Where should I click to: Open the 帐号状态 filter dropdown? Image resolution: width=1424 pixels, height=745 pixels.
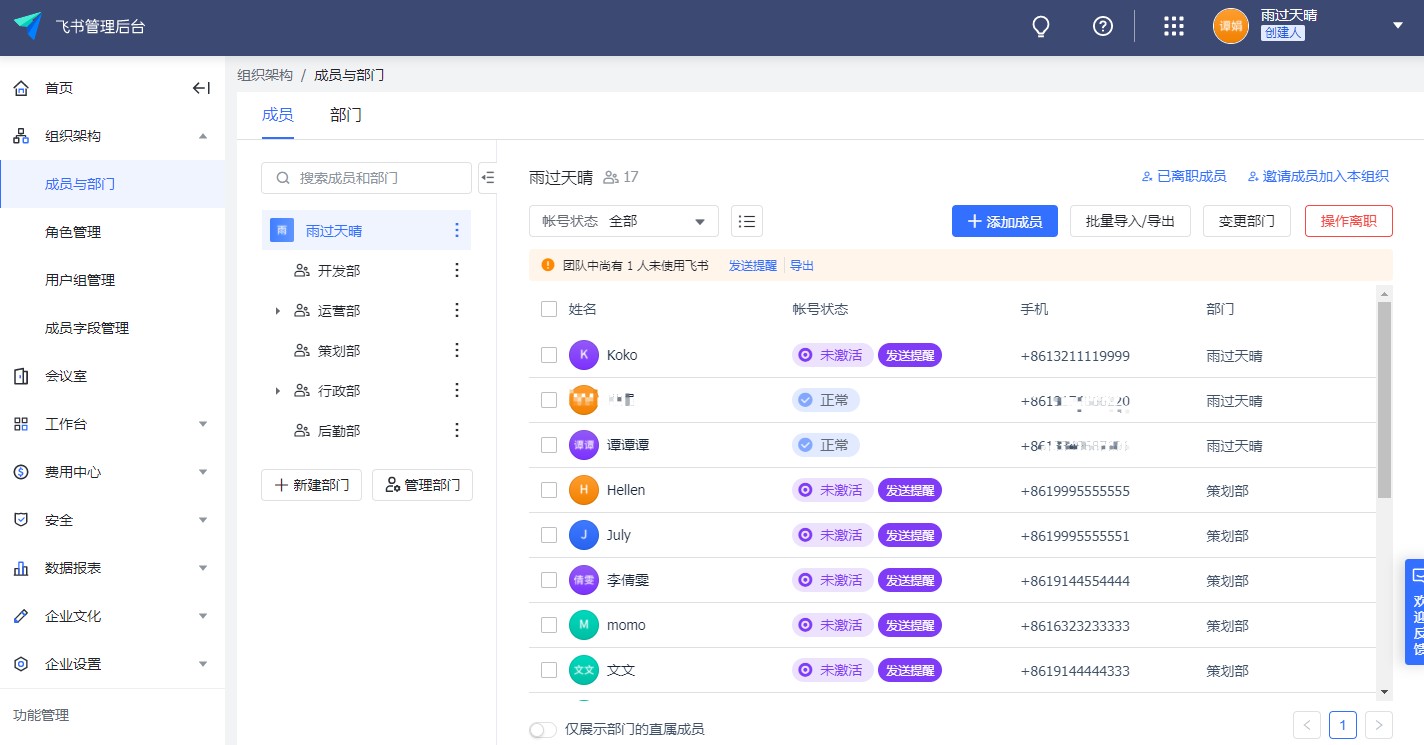[624, 221]
